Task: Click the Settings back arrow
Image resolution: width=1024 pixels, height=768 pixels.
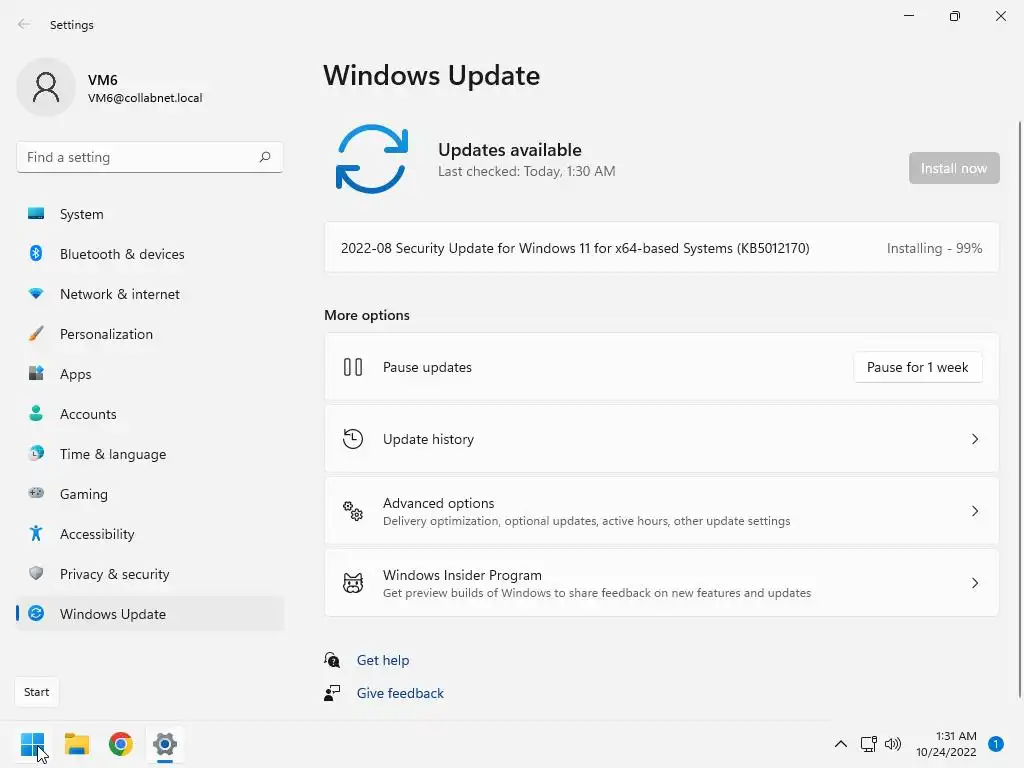Action: pos(24,24)
